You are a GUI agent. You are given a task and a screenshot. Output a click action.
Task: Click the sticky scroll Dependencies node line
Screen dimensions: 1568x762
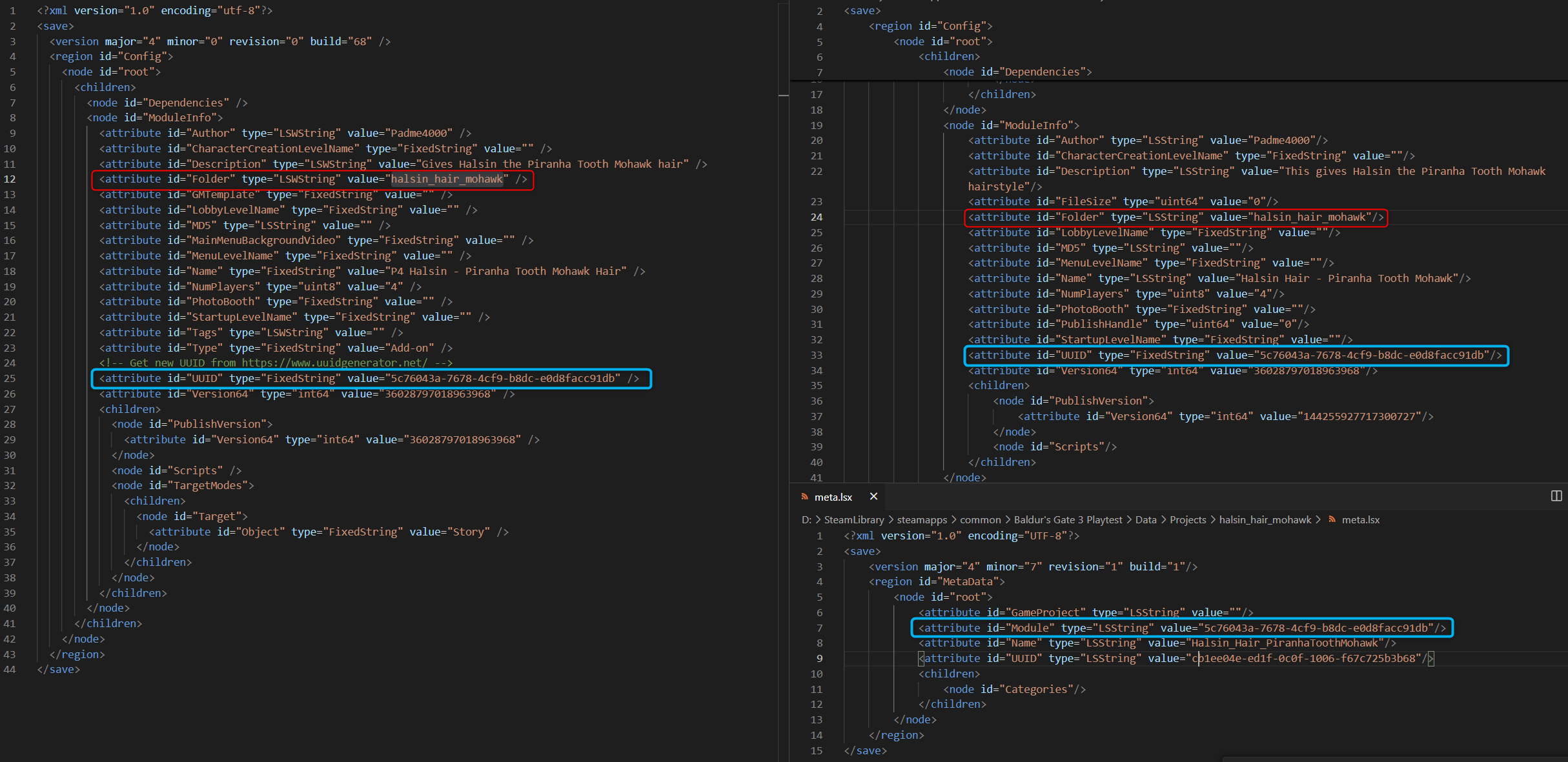tap(1017, 72)
